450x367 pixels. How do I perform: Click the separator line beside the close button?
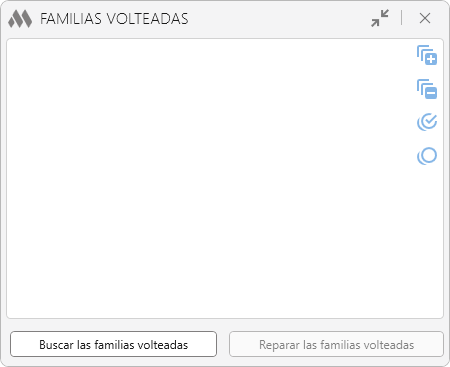pyautogui.click(x=402, y=18)
